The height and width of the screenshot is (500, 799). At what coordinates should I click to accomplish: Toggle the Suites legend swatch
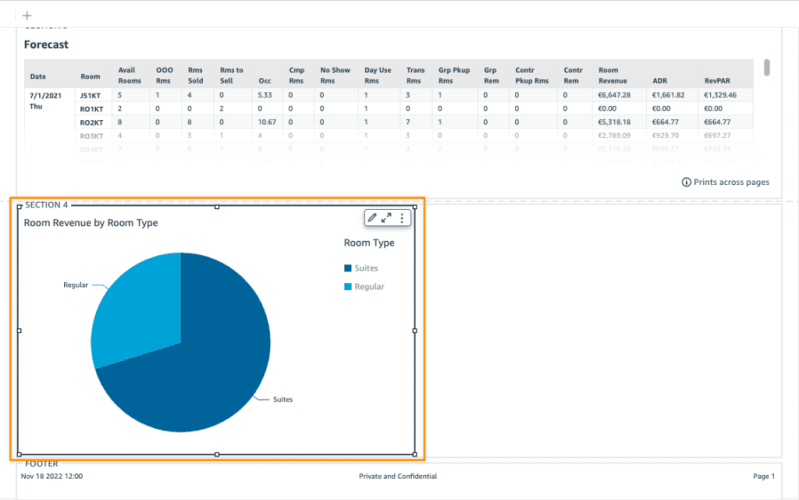(x=348, y=268)
